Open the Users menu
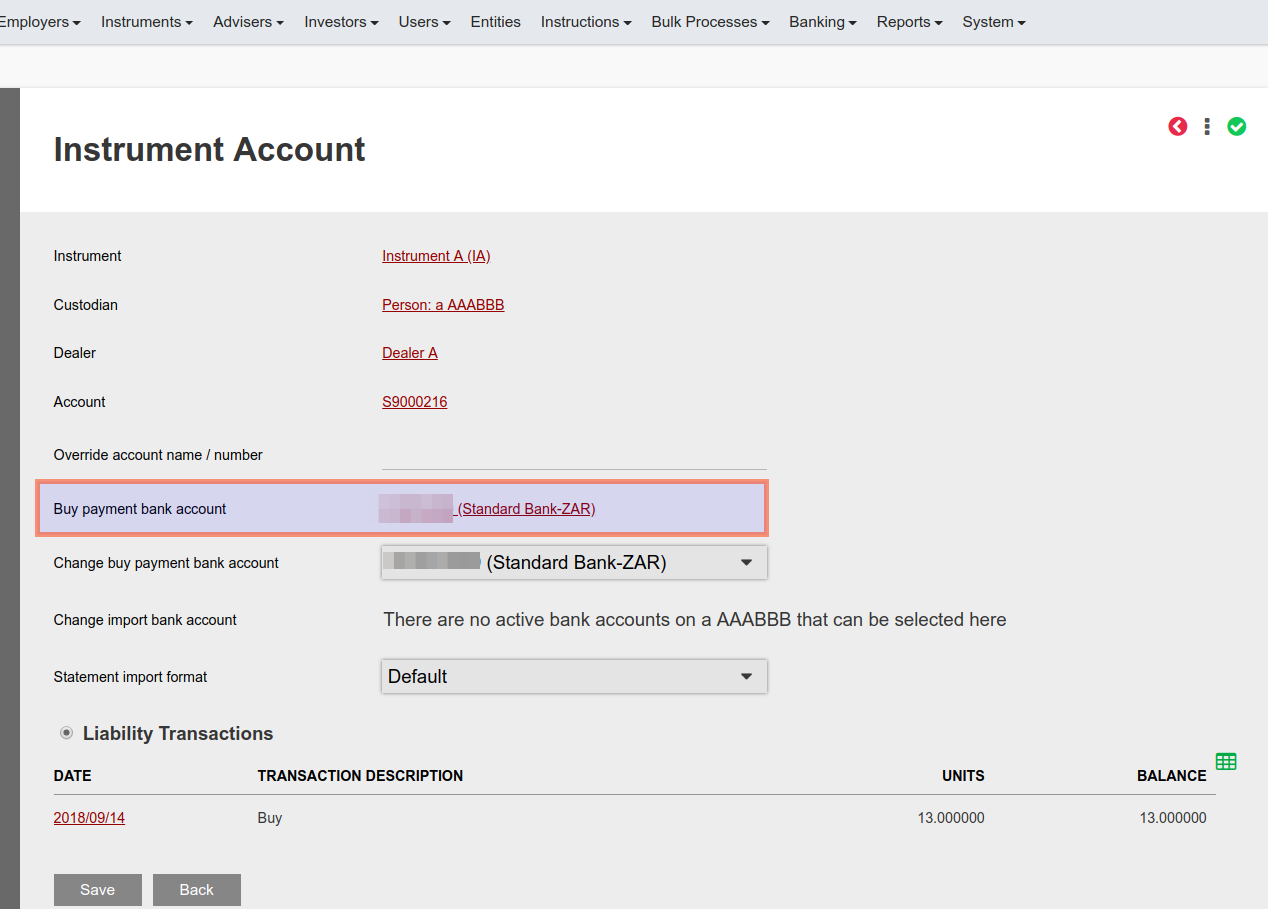 pos(425,22)
